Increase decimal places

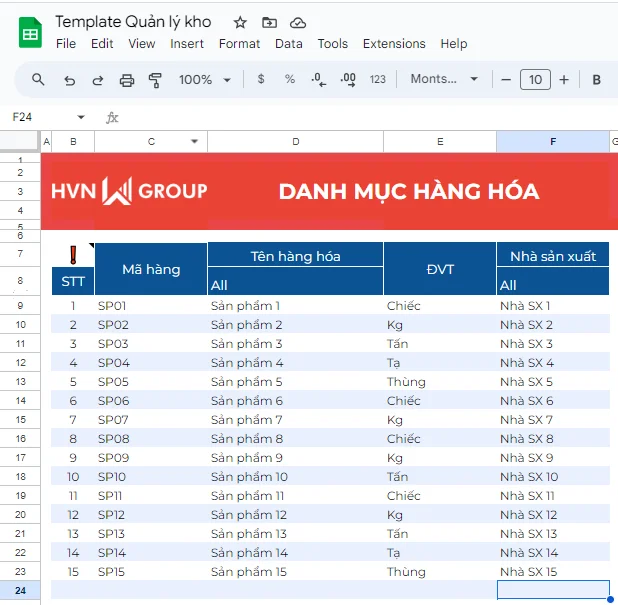pos(348,80)
